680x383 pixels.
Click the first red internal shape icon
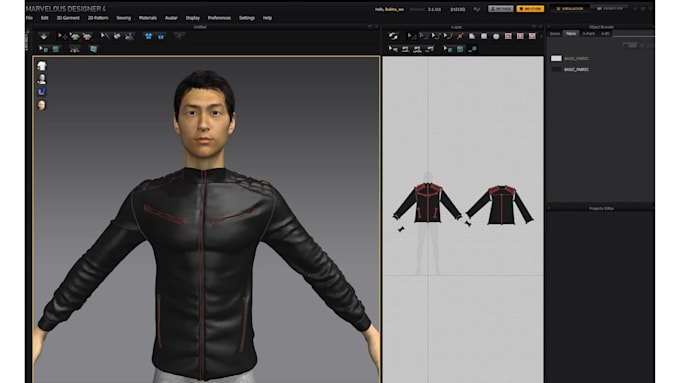pos(508,36)
